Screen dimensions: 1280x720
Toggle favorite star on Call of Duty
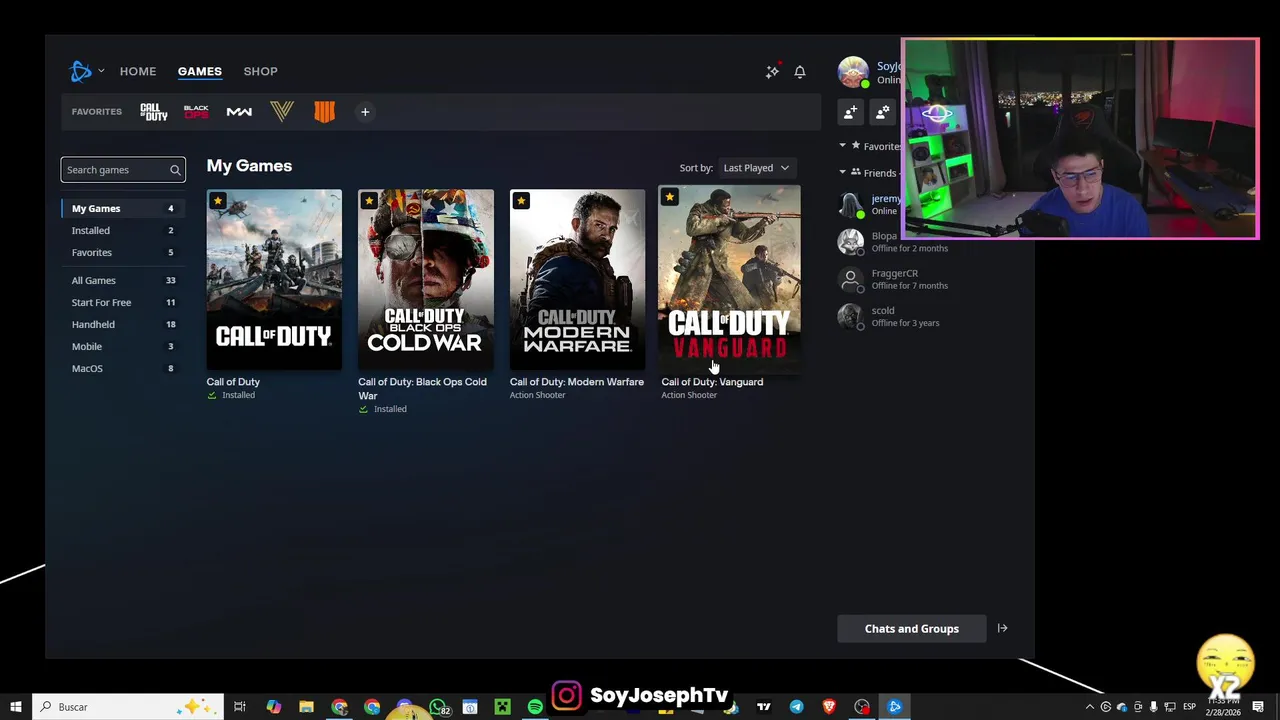point(218,201)
